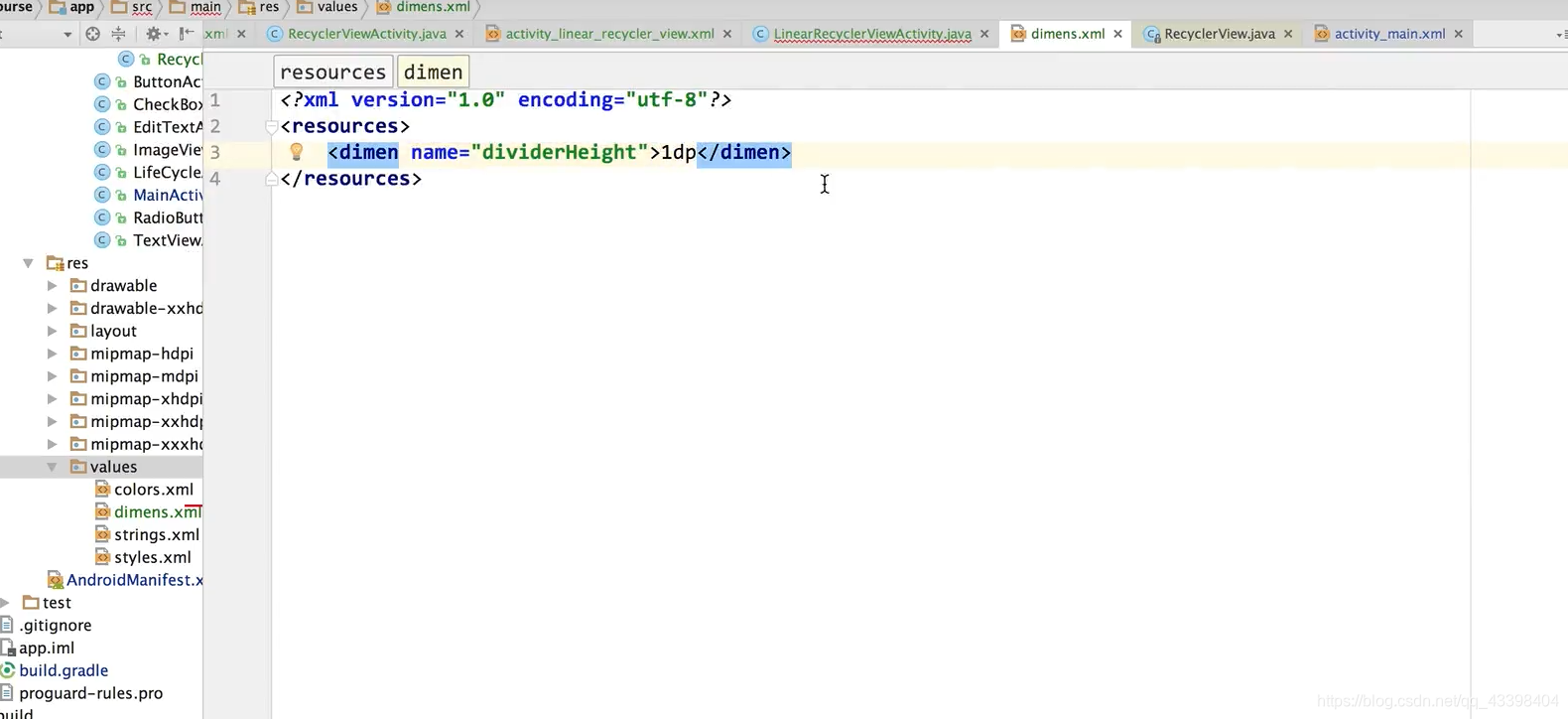Collapse the values folder
The width and height of the screenshot is (1568, 719).
(52, 467)
